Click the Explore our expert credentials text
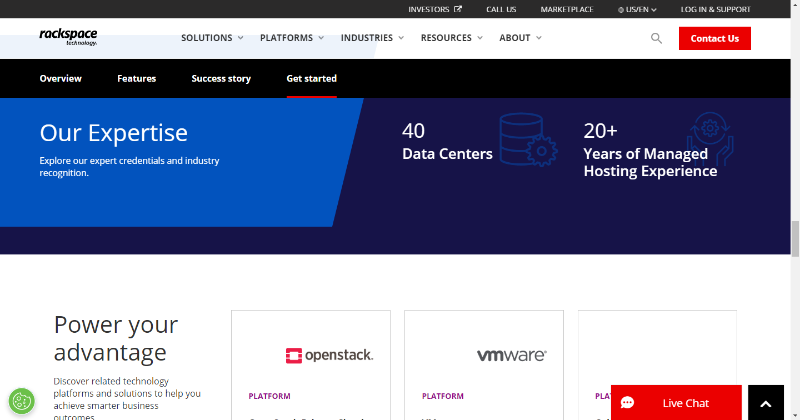Screen dimensions: 800x420 [130, 167]
